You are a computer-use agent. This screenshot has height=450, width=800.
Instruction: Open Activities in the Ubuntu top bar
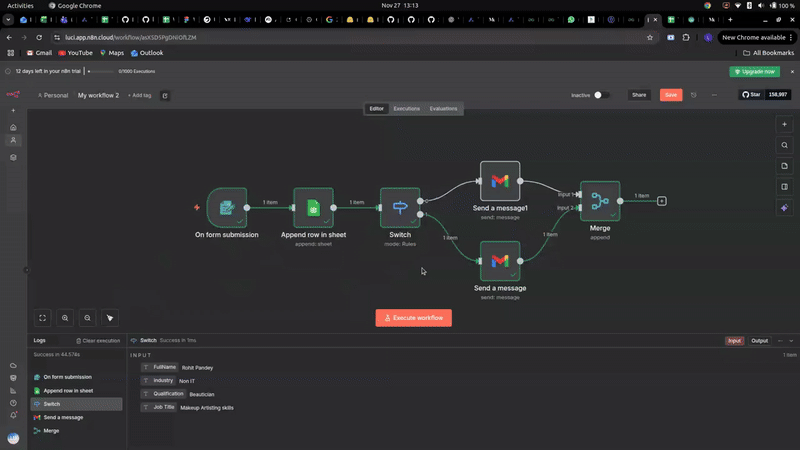20,6
